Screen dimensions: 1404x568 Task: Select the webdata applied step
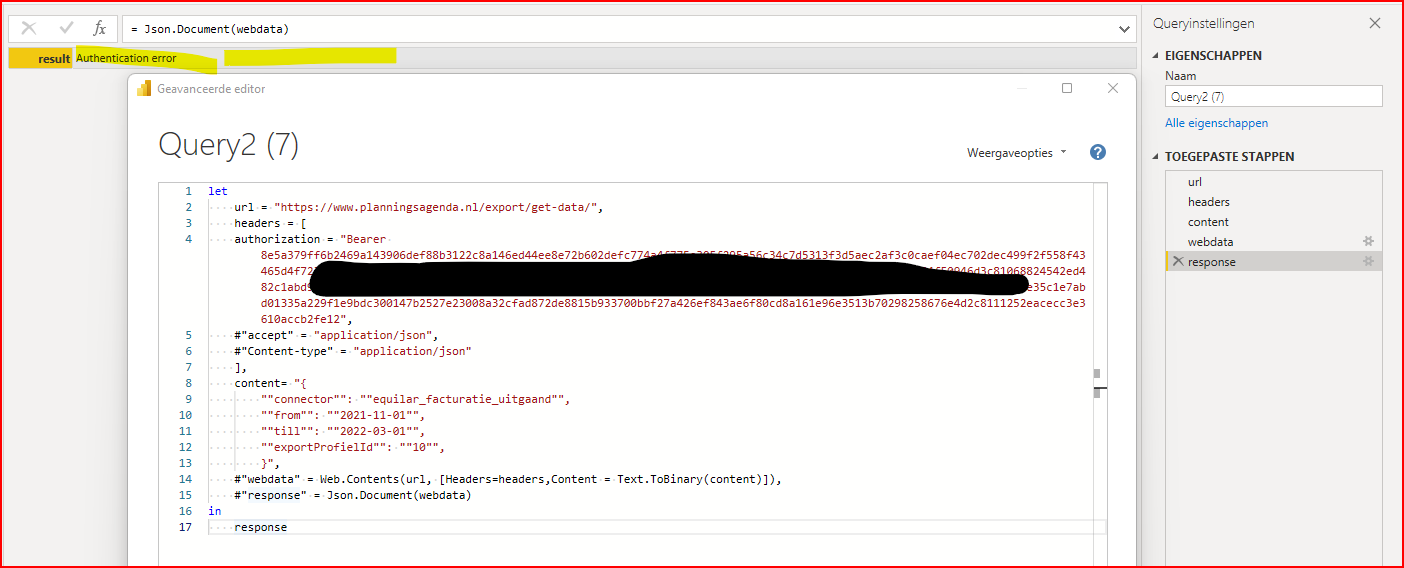coord(1274,242)
